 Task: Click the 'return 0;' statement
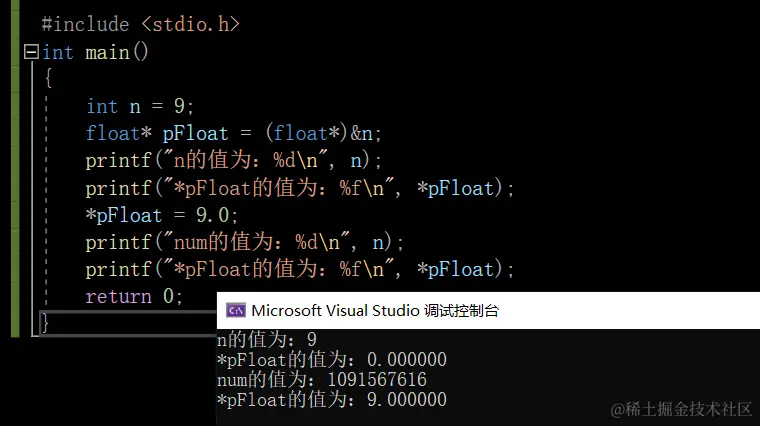coord(134,296)
